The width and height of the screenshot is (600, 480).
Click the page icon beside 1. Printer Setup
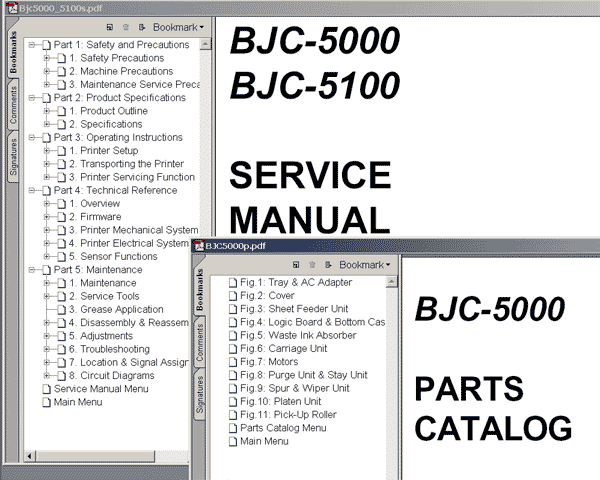click(x=62, y=151)
